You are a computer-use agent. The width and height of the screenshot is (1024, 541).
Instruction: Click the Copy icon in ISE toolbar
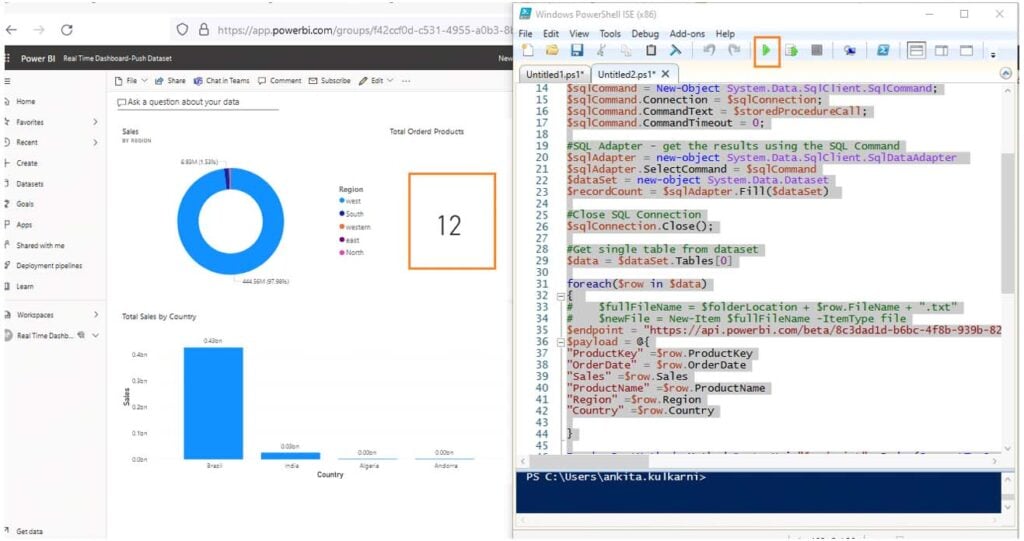(626, 50)
